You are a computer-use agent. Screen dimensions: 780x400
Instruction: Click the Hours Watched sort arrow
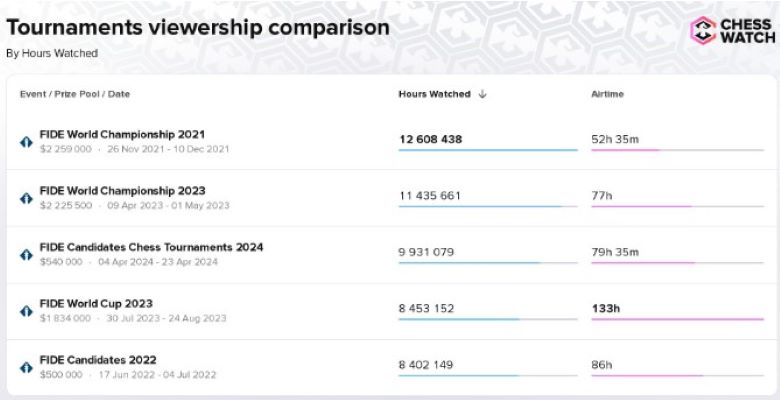(x=483, y=94)
